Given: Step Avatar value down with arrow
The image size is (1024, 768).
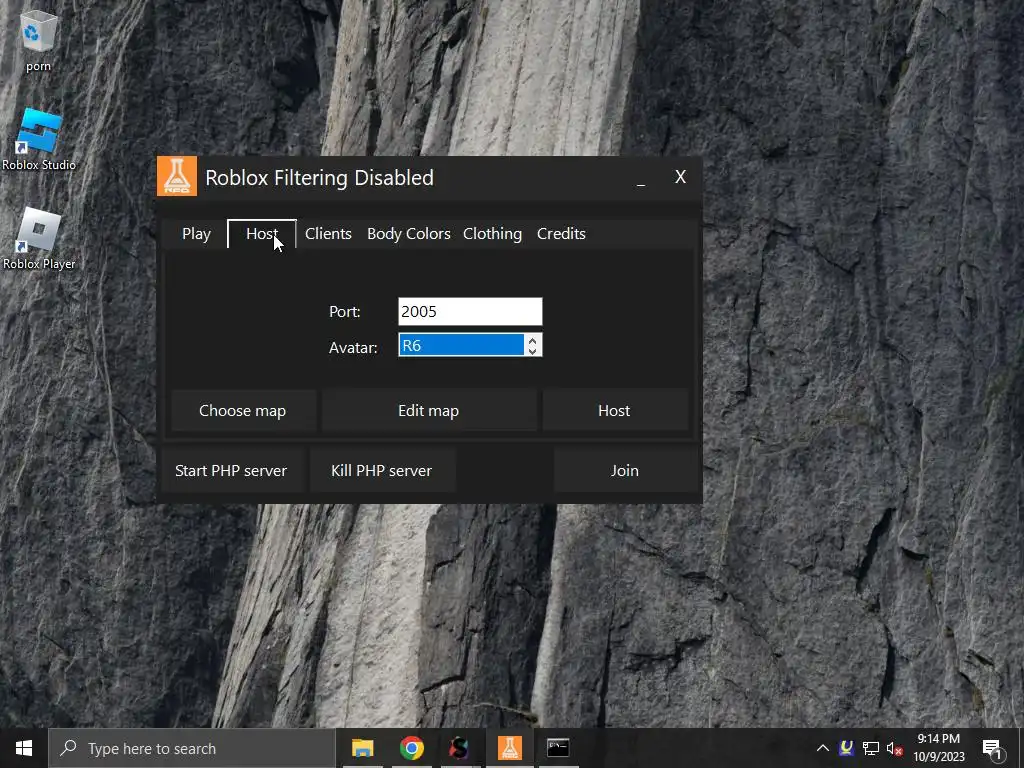Looking at the screenshot, I should pos(533,351).
